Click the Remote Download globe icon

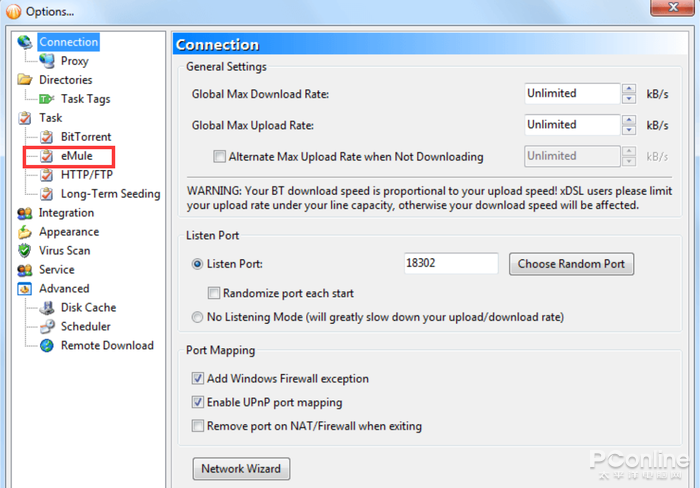(47, 346)
